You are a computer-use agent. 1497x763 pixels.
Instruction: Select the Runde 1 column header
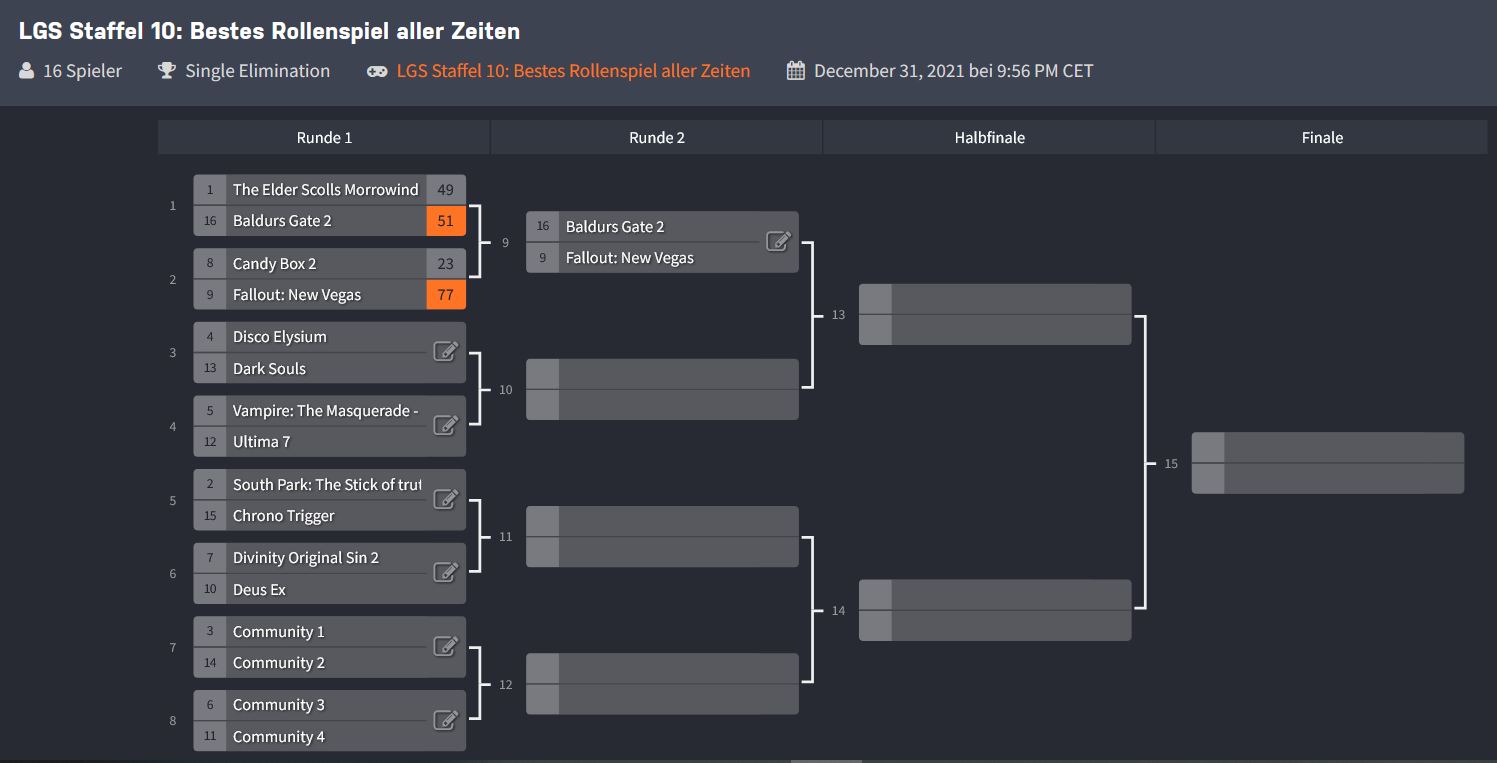(x=324, y=138)
